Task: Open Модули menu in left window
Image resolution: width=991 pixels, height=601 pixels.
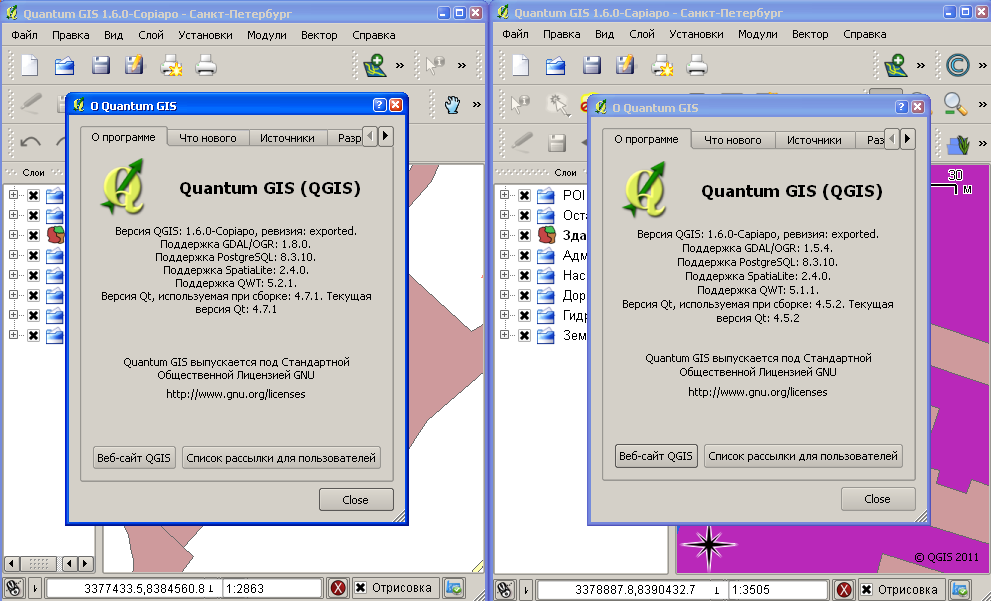Action: [x=267, y=35]
